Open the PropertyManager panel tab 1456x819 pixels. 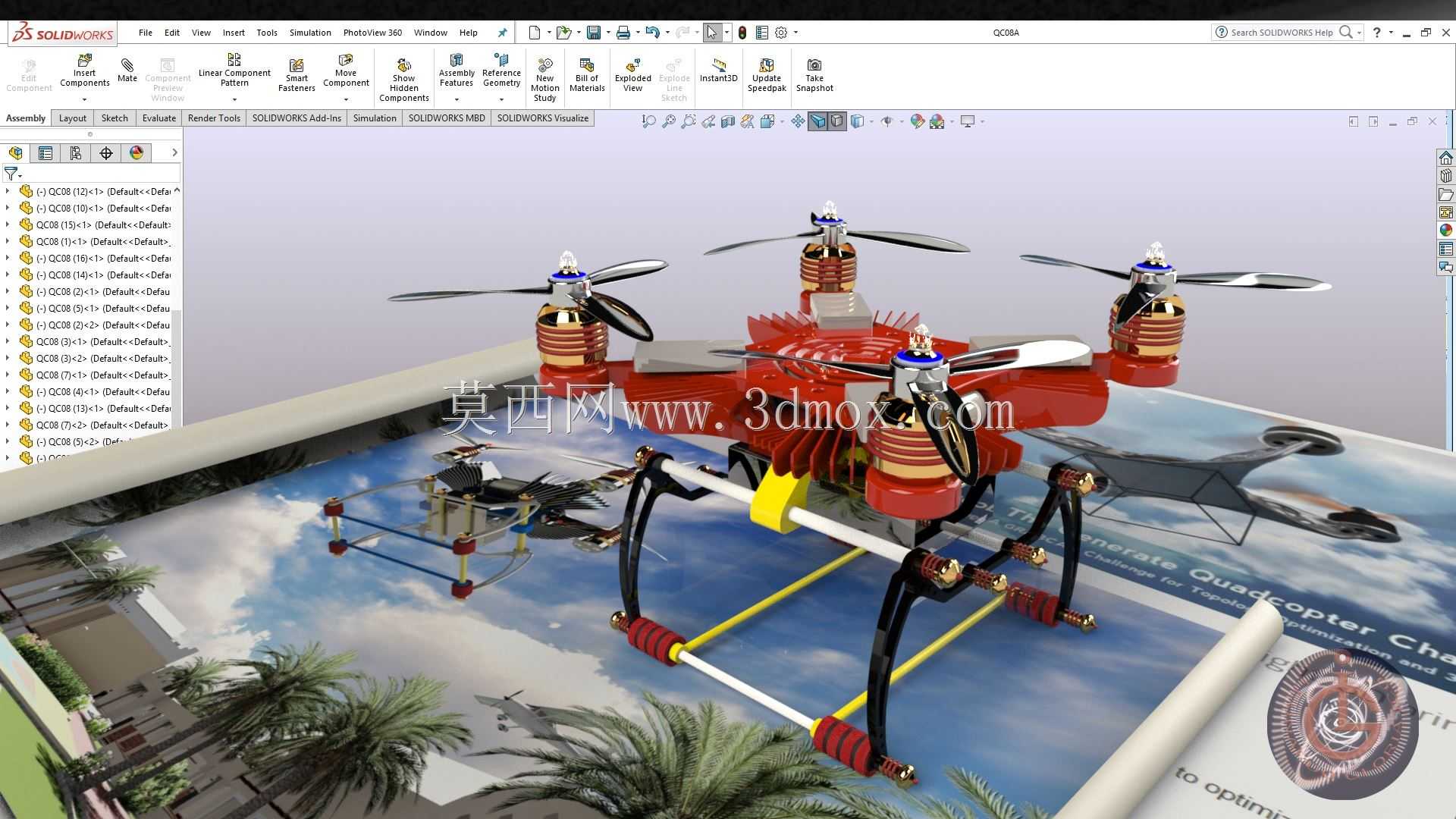pyautogui.click(x=45, y=153)
